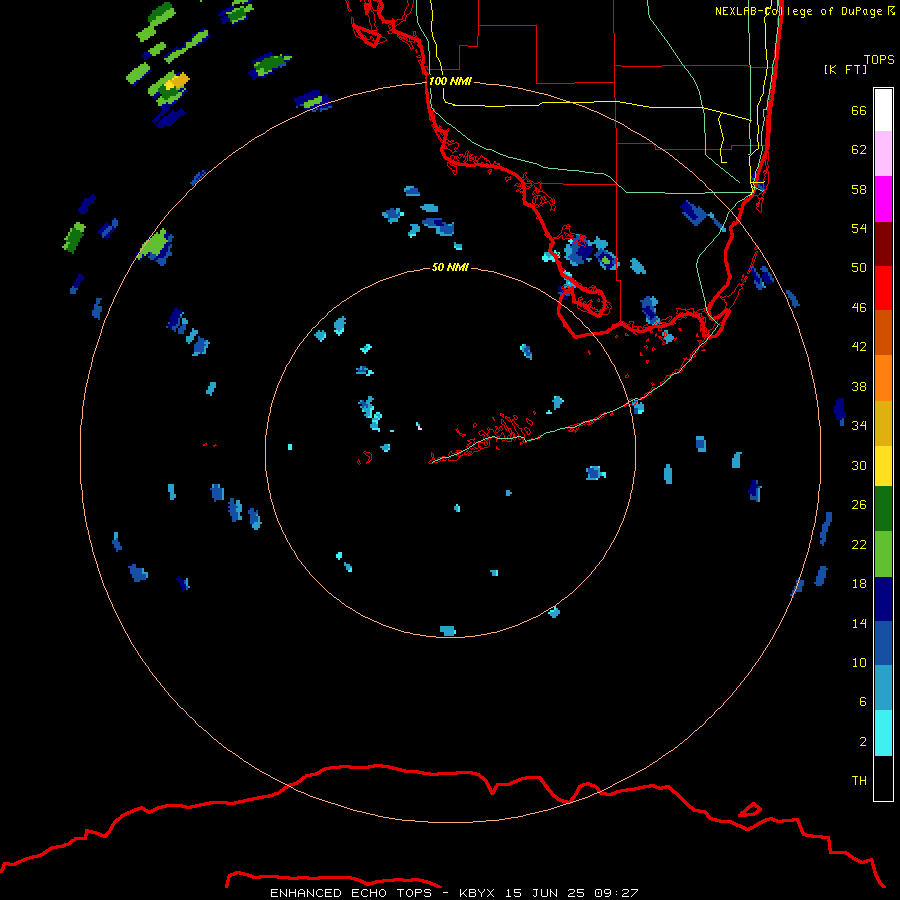Select the 22 legend value
This screenshot has width=900, height=900.
pos(859,544)
